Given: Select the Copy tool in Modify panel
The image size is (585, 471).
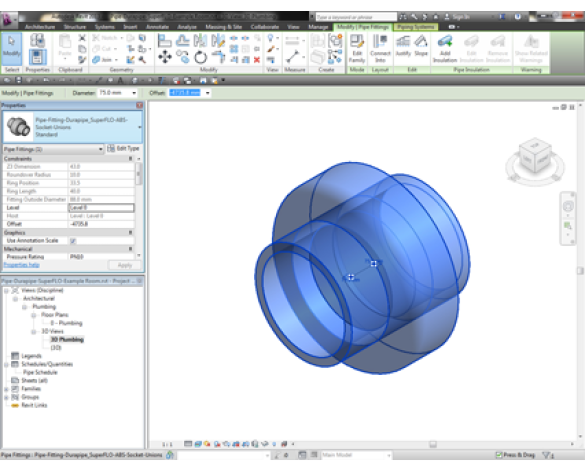Looking at the screenshot, I should coord(182,57).
